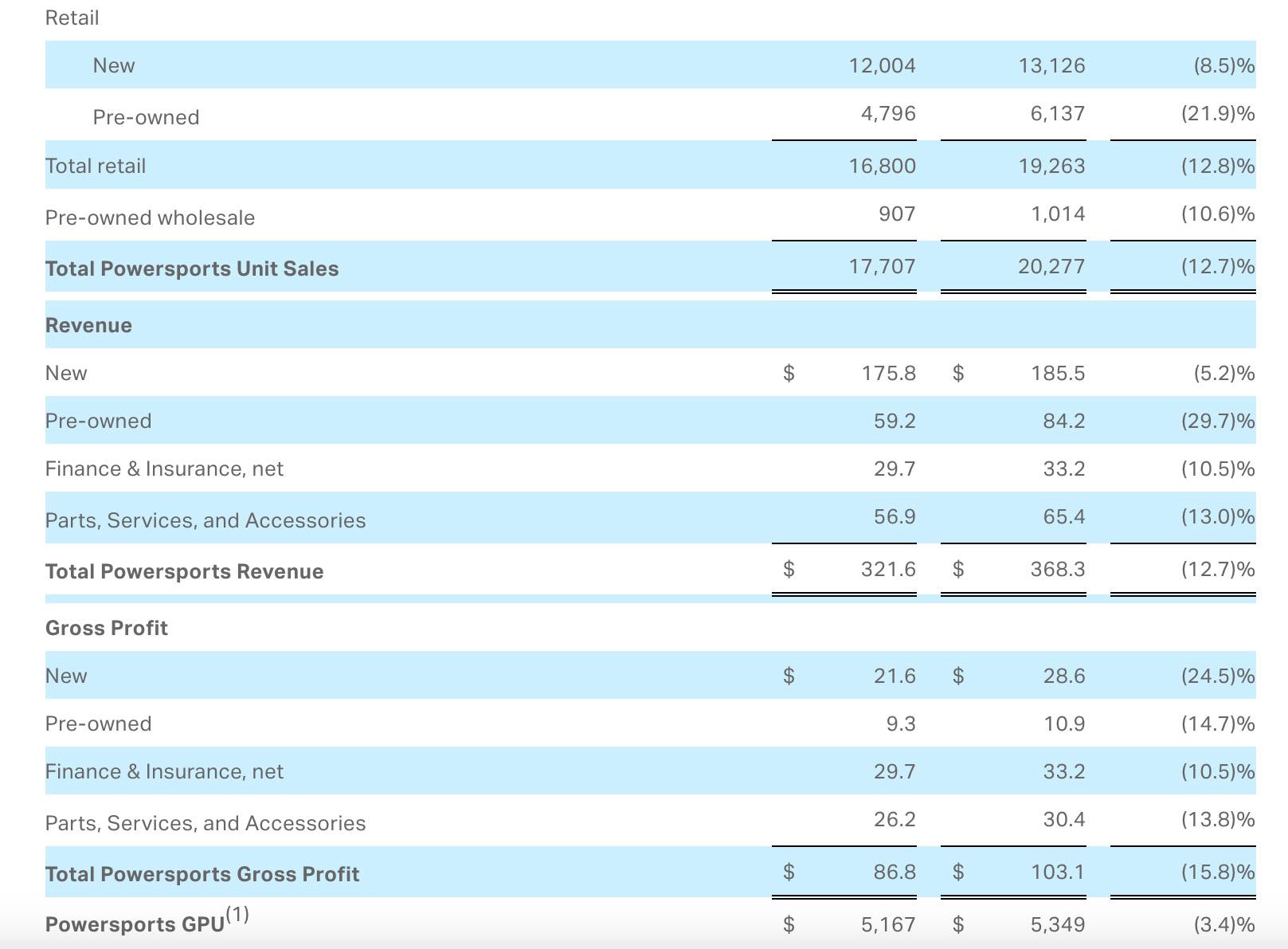
Task: Click the Revenue section heading
Action: point(88,325)
